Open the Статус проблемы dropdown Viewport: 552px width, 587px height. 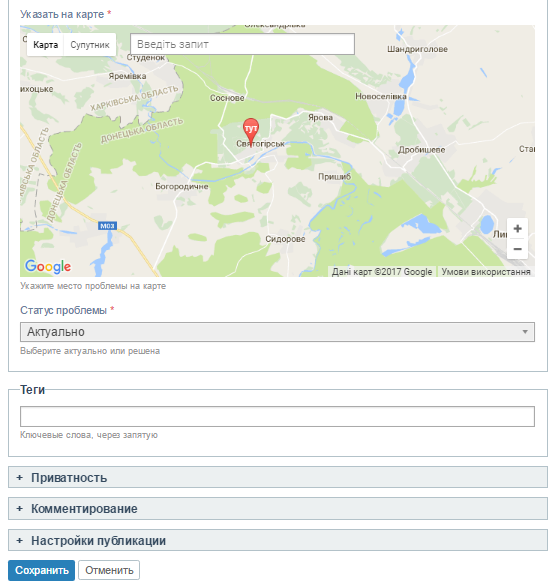277,332
